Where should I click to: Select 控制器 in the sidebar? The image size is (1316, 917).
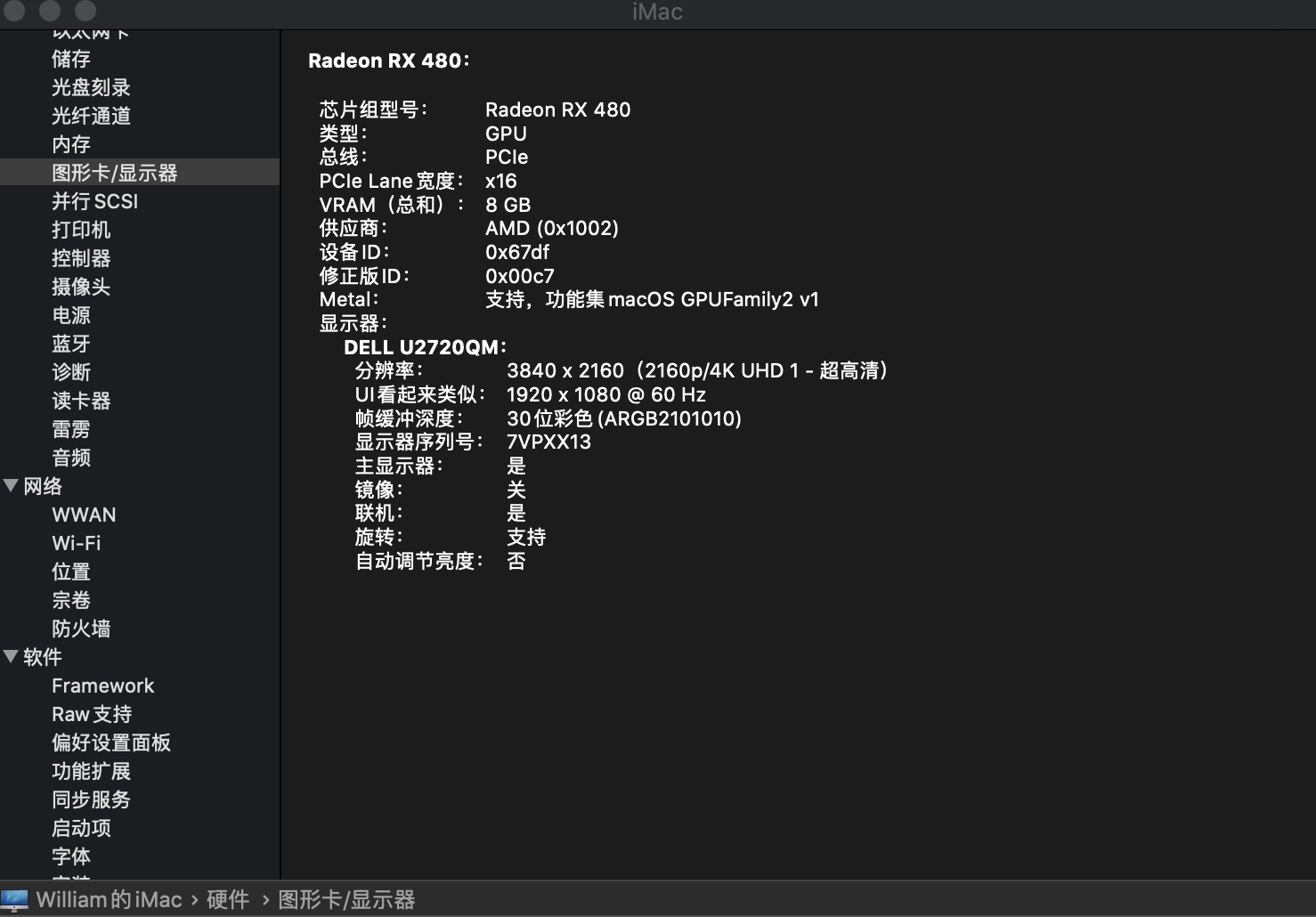coord(81,258)
